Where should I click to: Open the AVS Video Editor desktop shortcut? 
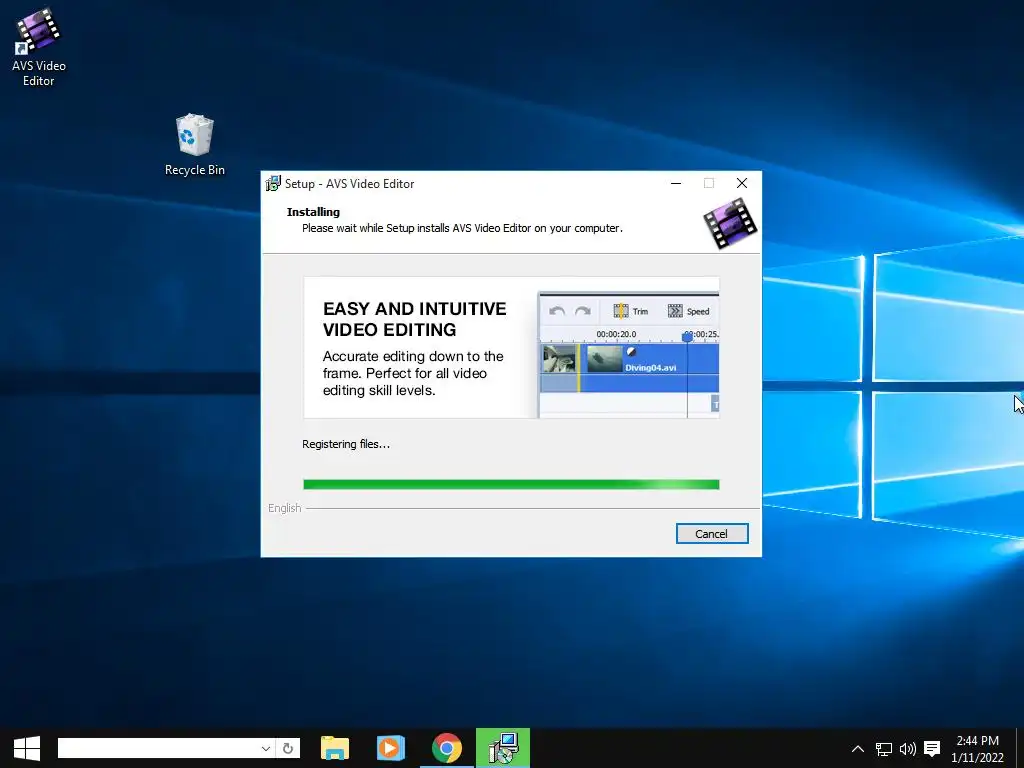pos(38,47)
